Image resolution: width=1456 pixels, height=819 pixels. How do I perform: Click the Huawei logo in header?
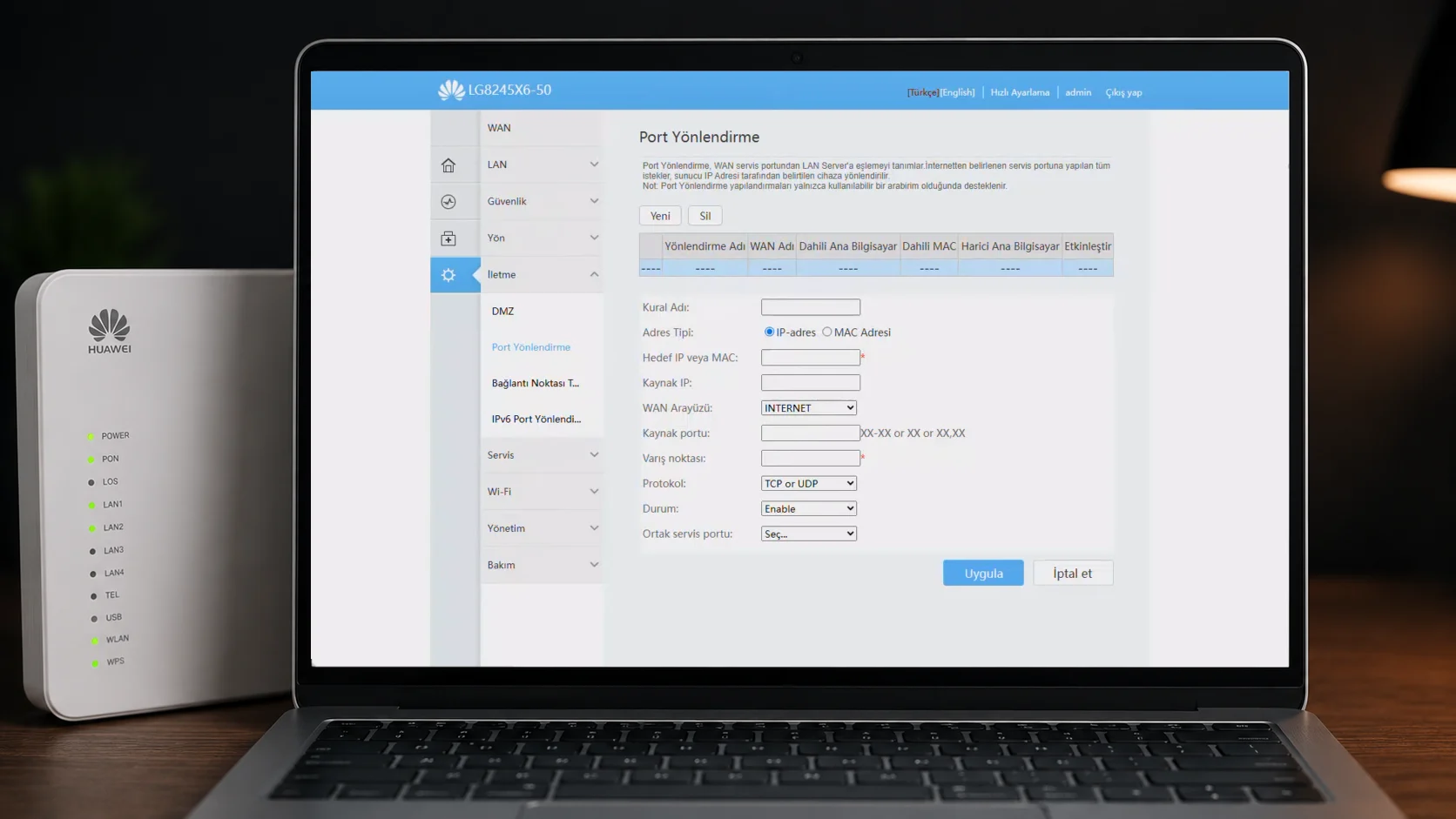pos(451,90)
